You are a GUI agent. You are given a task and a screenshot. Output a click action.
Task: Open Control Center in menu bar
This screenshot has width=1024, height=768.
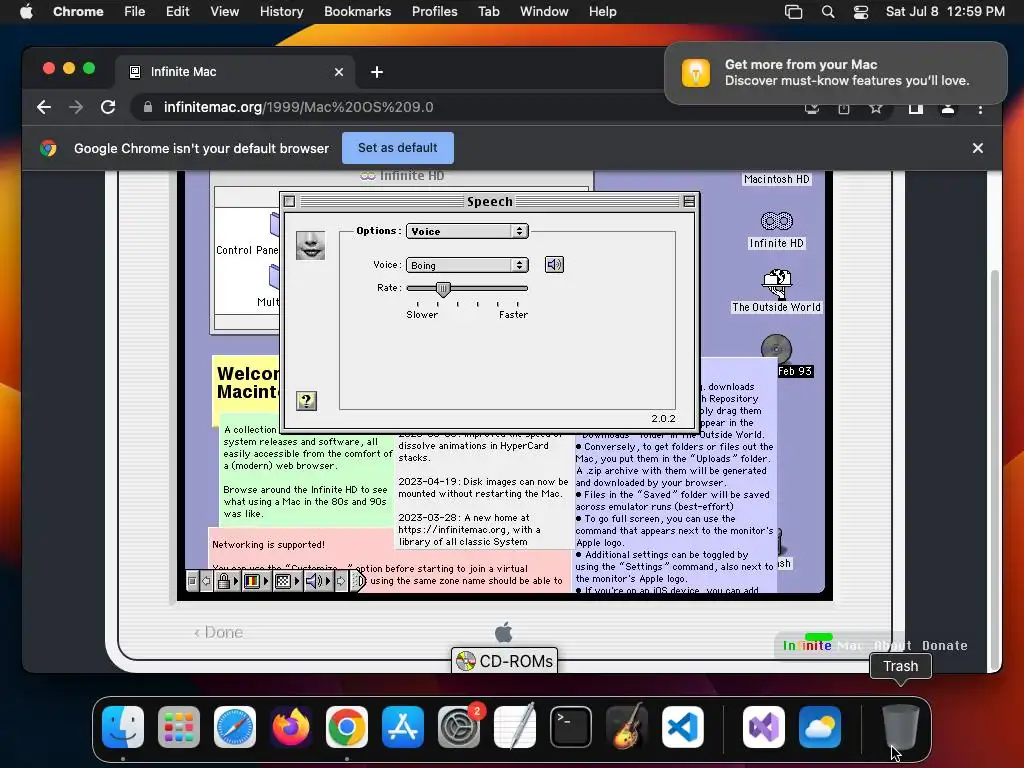(x=861, y=12)
